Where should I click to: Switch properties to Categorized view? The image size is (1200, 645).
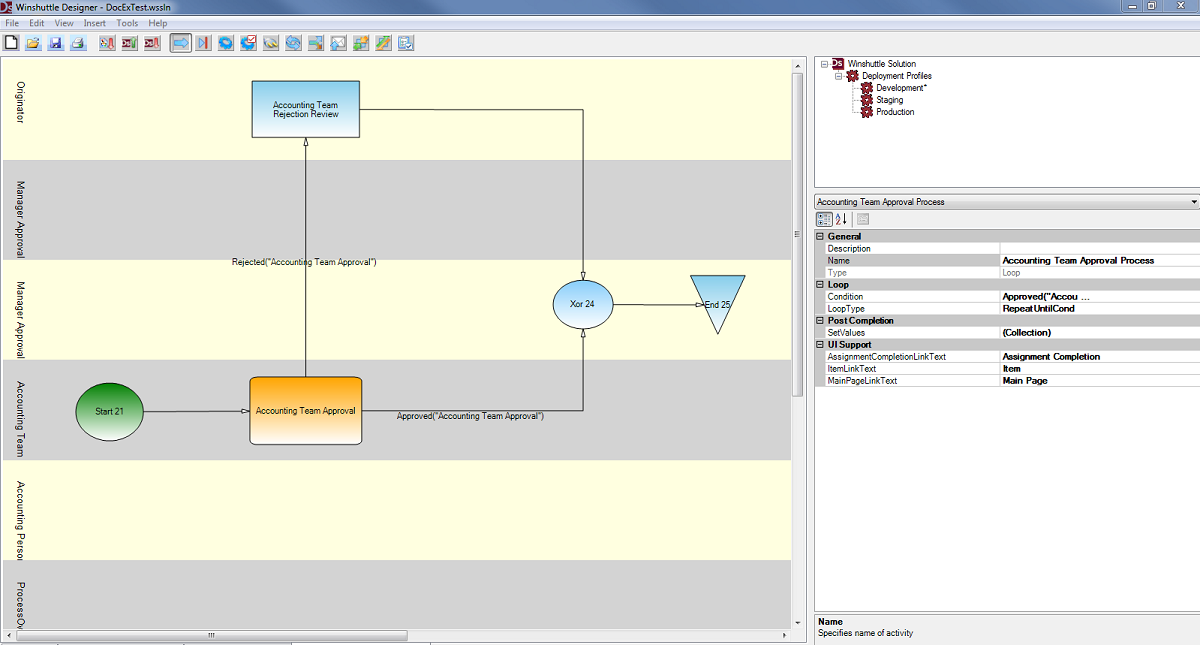[x=824, y=219]
